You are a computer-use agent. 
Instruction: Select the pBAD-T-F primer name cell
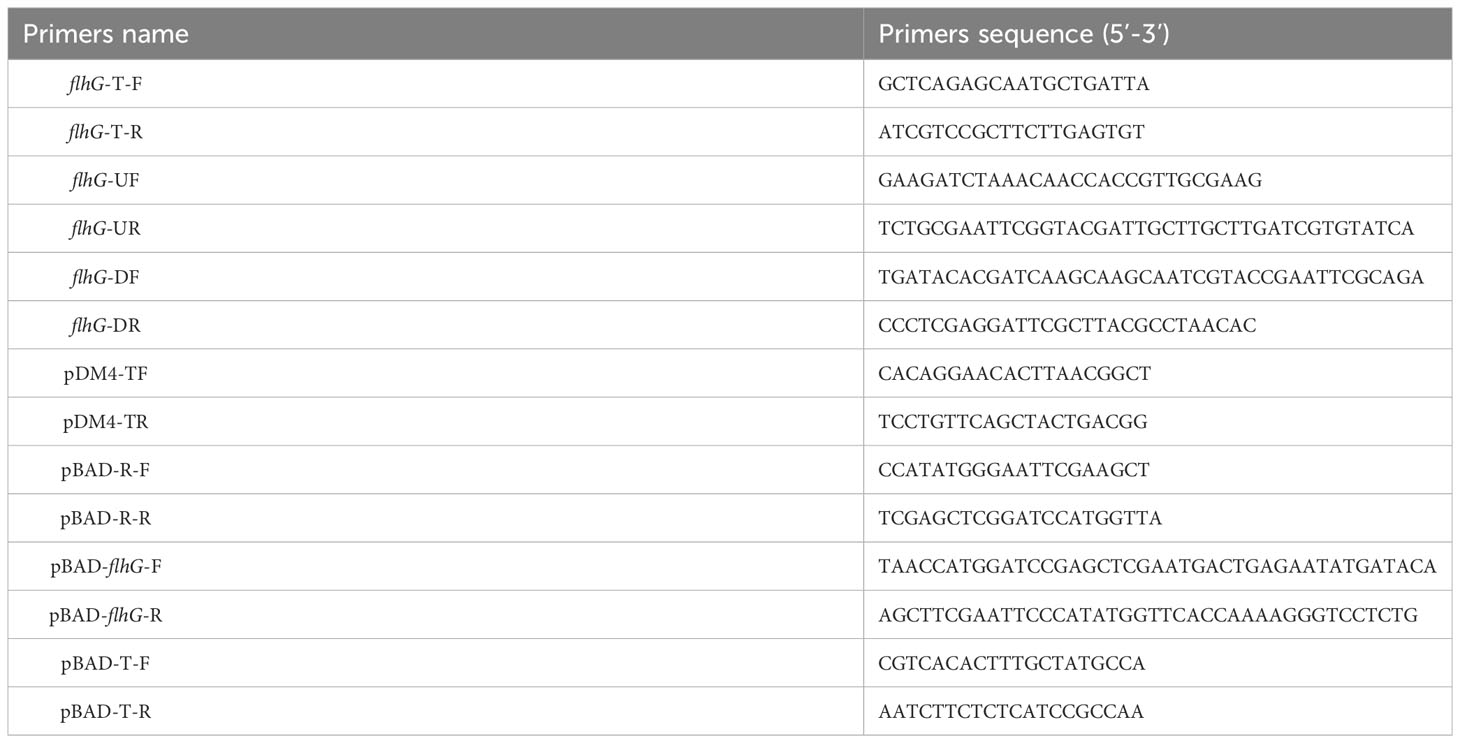tap(436, 663)
